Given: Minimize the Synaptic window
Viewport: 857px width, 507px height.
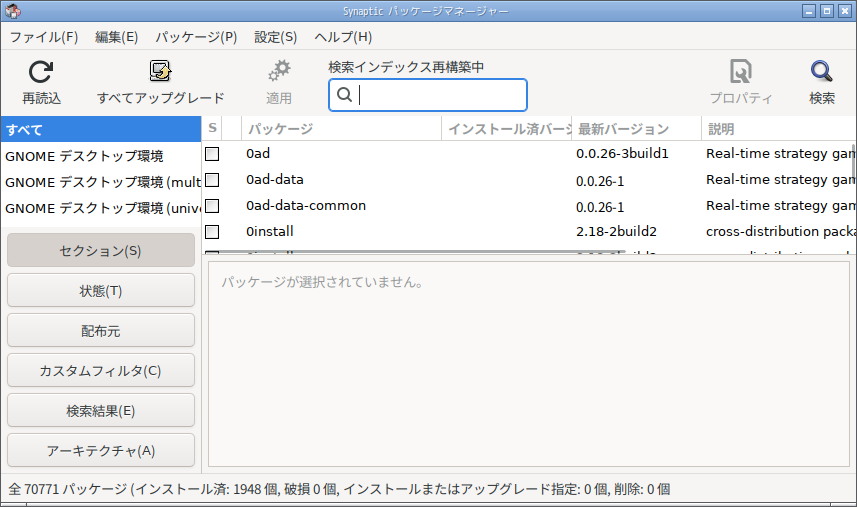Looking at the screenshot, I should coord(809,11).
